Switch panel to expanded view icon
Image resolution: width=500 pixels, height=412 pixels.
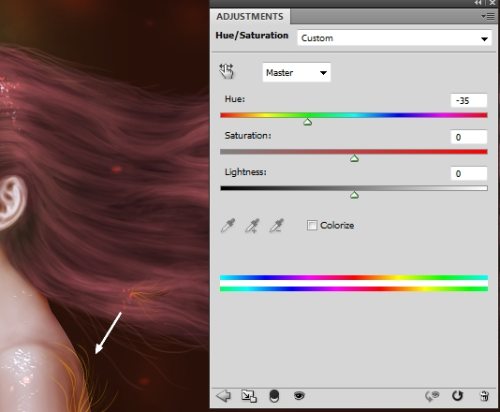(249, 396)
